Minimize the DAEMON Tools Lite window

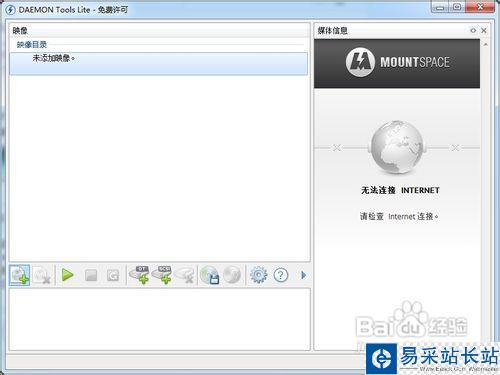tap(440, 7)
